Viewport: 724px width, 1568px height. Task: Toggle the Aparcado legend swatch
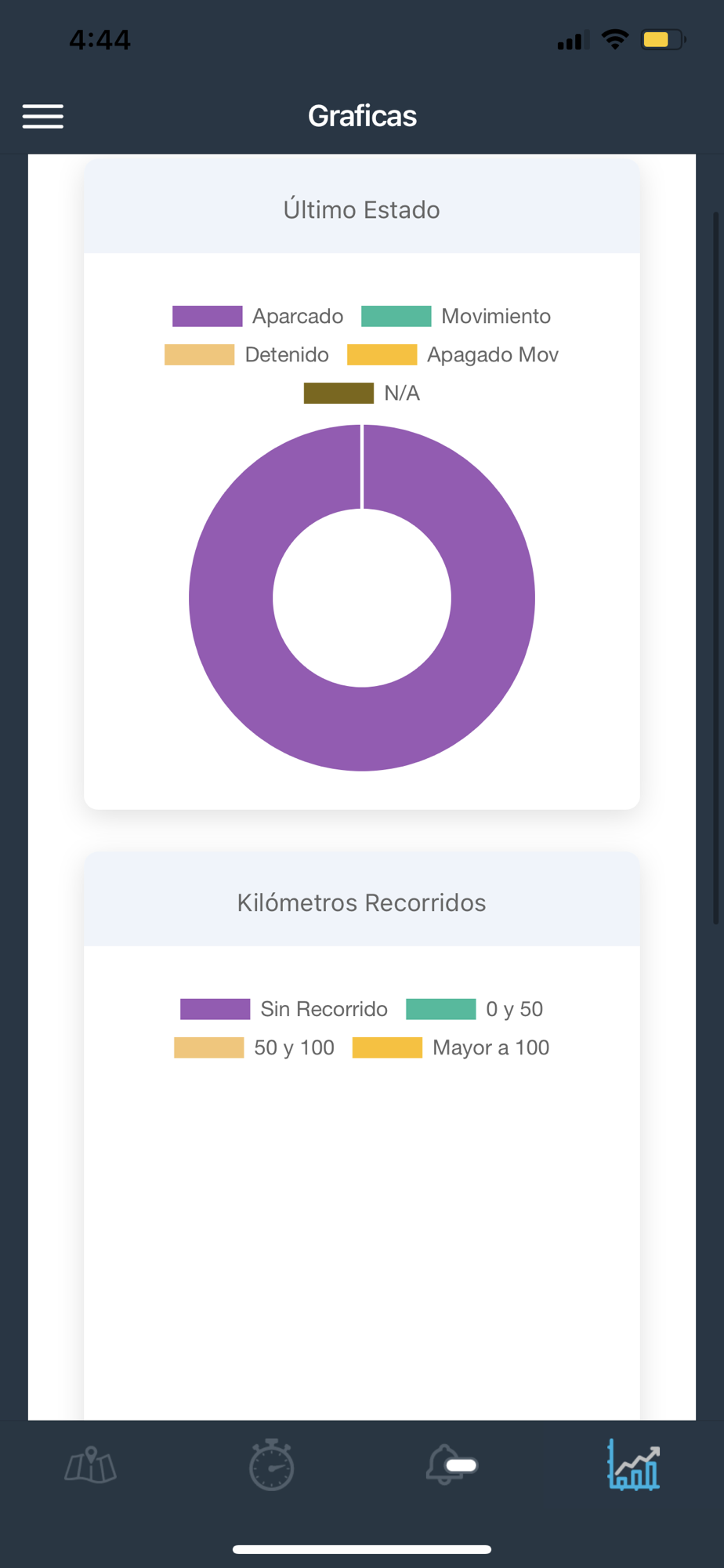208,316
